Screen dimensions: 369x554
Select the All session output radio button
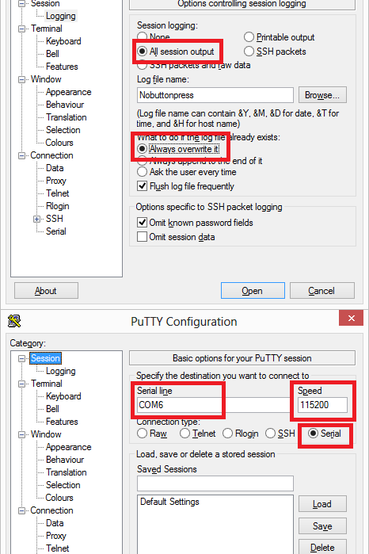click(x=142, y=52)
